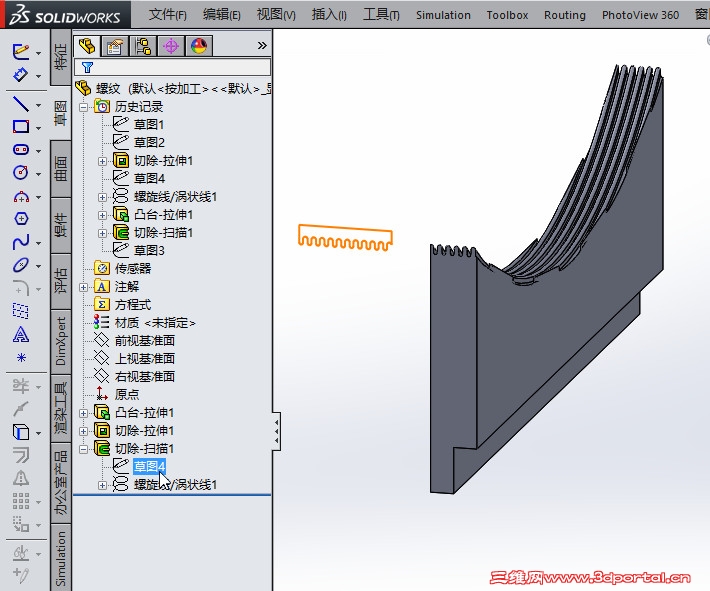Open the 视图(V) menu
This screenshot has width=710, height=591.
click(276, 15)
